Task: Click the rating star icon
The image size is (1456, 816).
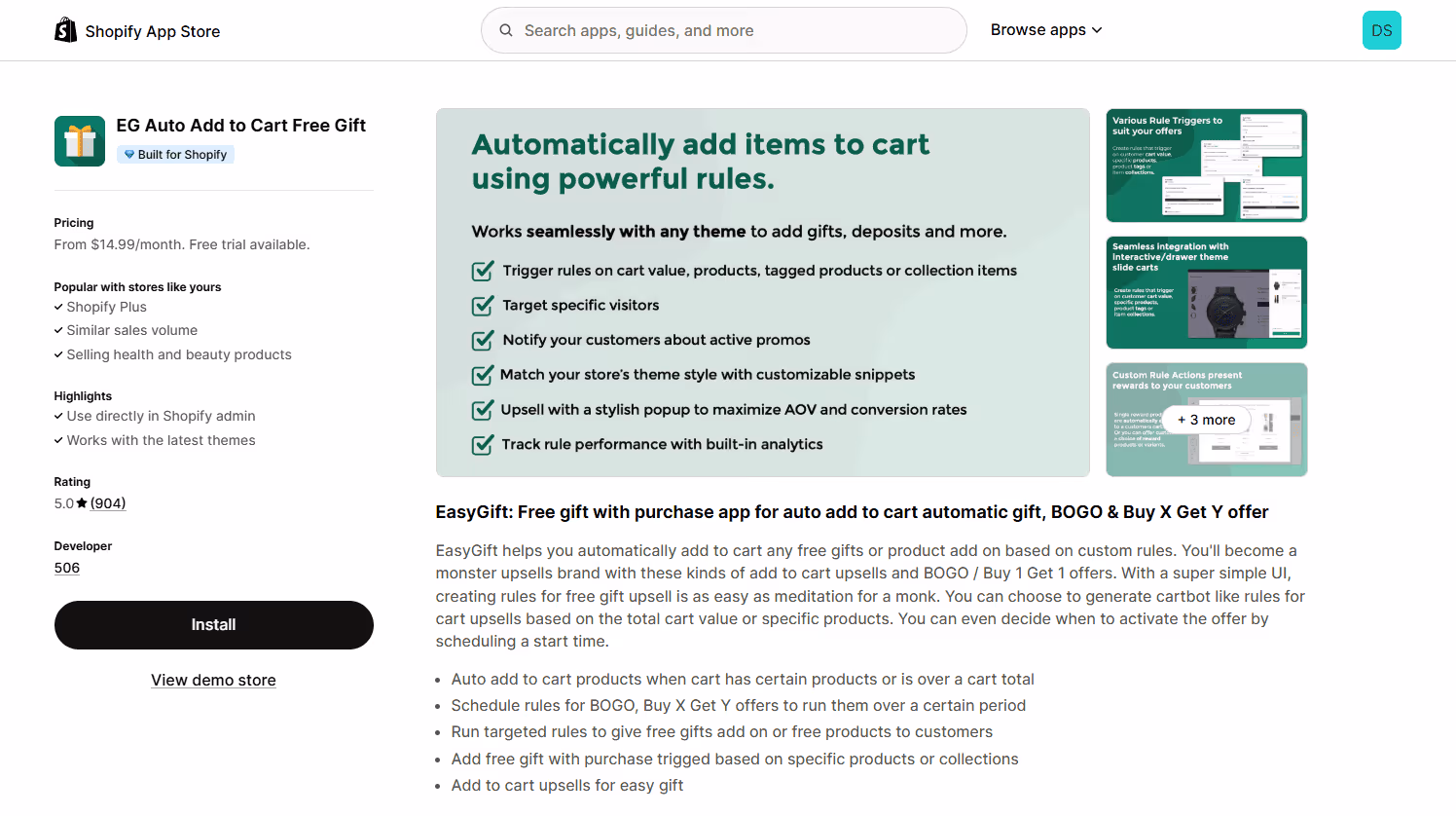Action: pyautogui.click(x=82, y=503)
